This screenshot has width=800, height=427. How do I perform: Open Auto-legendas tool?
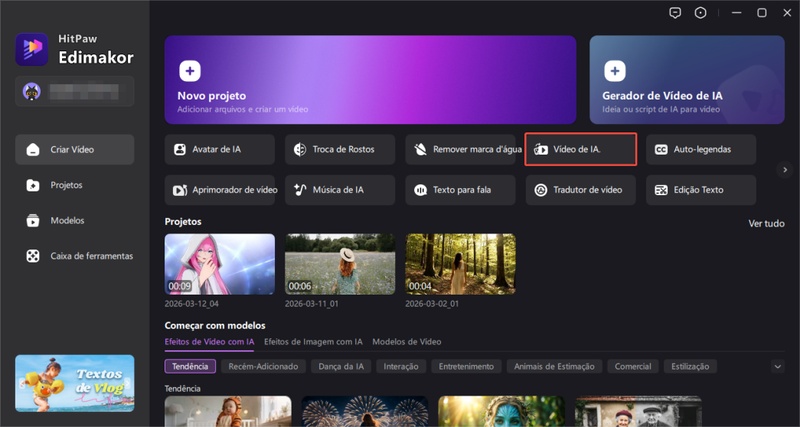point(701,149)
